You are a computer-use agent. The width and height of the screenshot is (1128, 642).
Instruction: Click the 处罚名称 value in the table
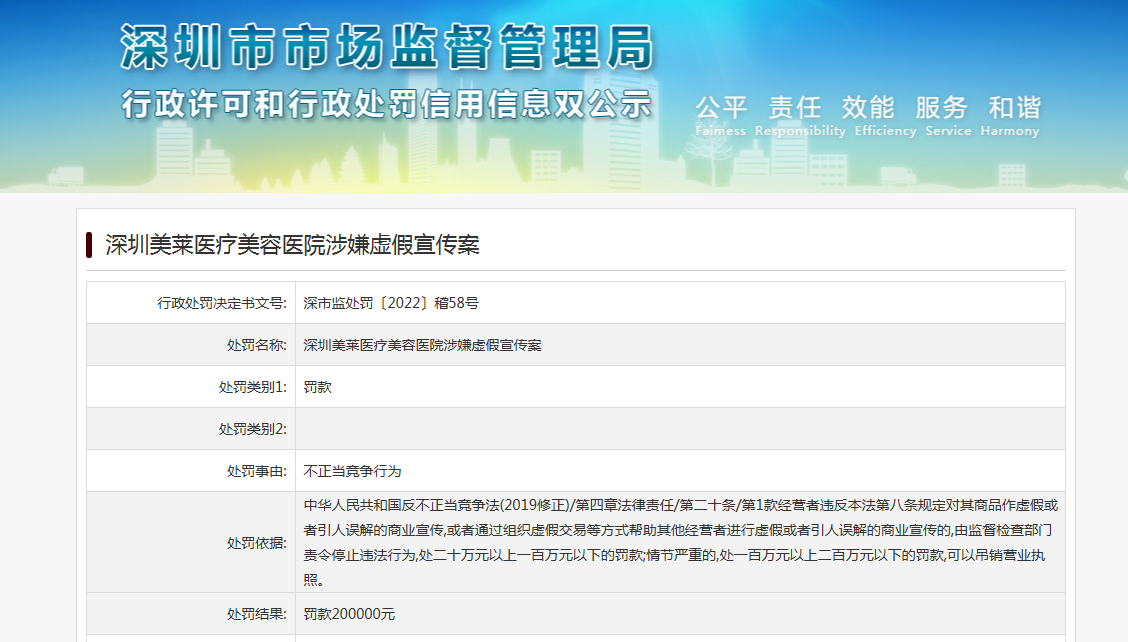pos(422,345)
